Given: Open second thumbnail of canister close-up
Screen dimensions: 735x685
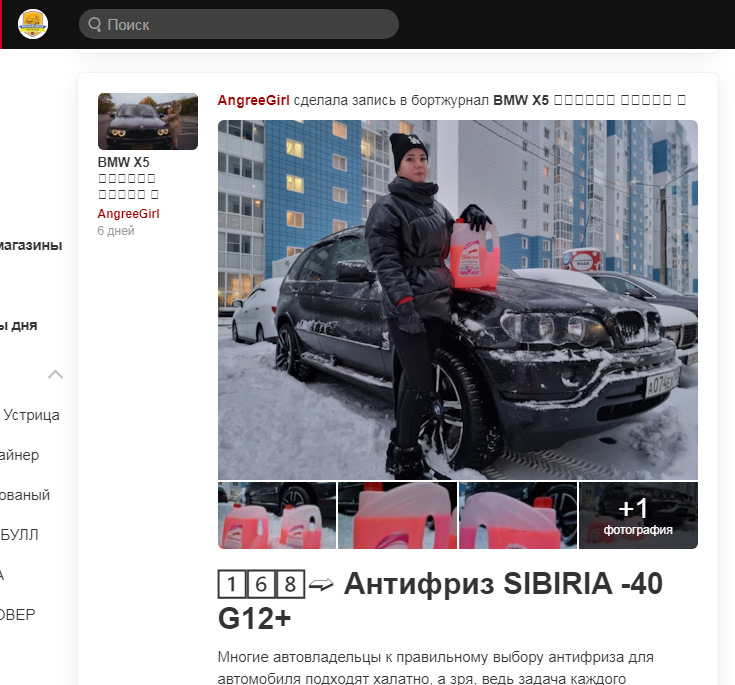Looking at the screenshot, I should click(x=397, y=515).
